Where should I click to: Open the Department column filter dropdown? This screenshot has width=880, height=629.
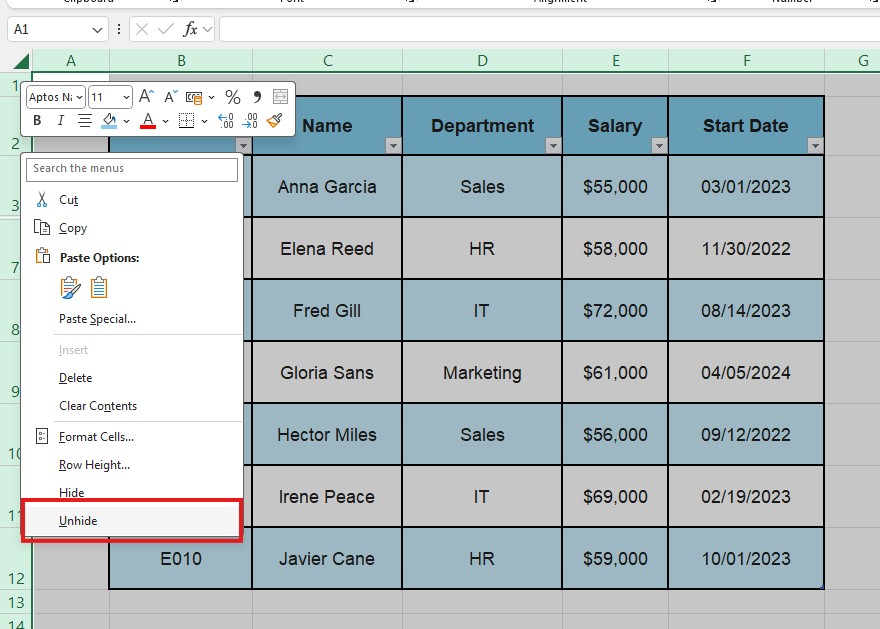pyautogui.click(x=553, y=145)
